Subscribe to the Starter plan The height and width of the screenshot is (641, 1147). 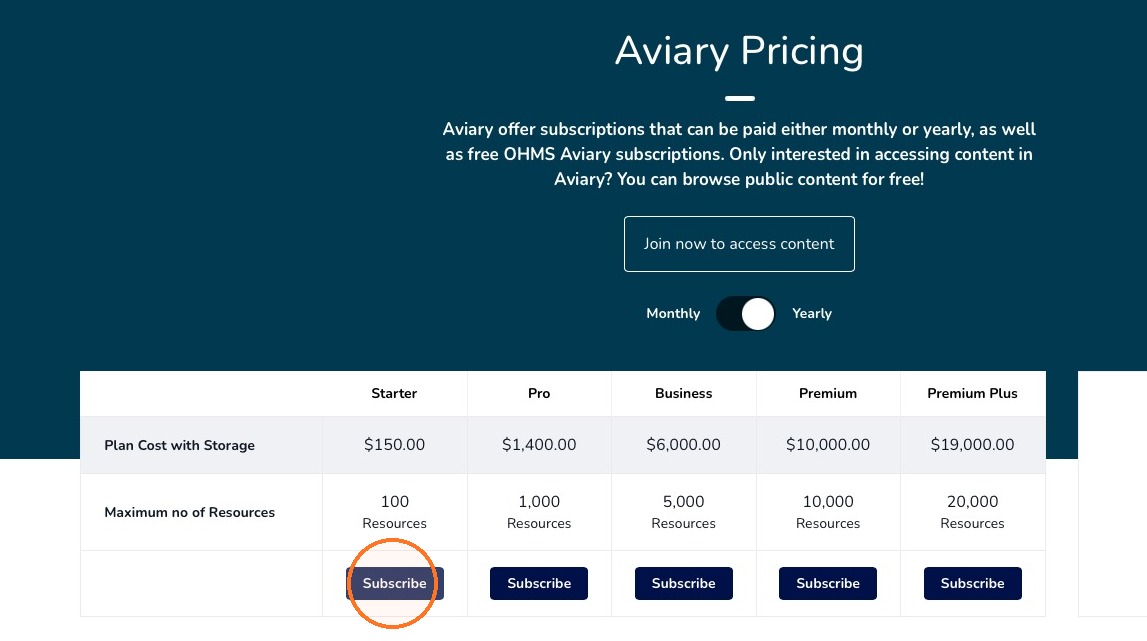[394, 583]
